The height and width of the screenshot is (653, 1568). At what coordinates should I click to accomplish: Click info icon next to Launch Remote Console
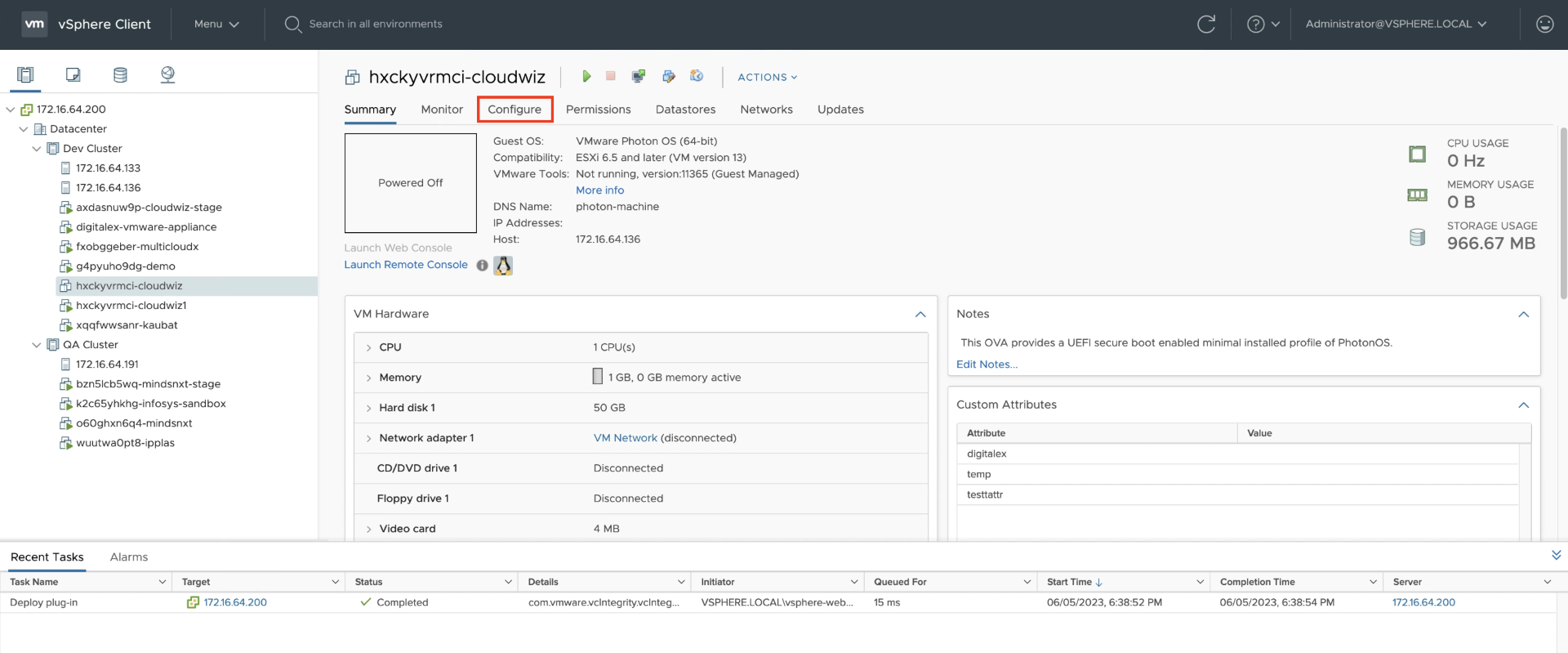coord(482,266)
